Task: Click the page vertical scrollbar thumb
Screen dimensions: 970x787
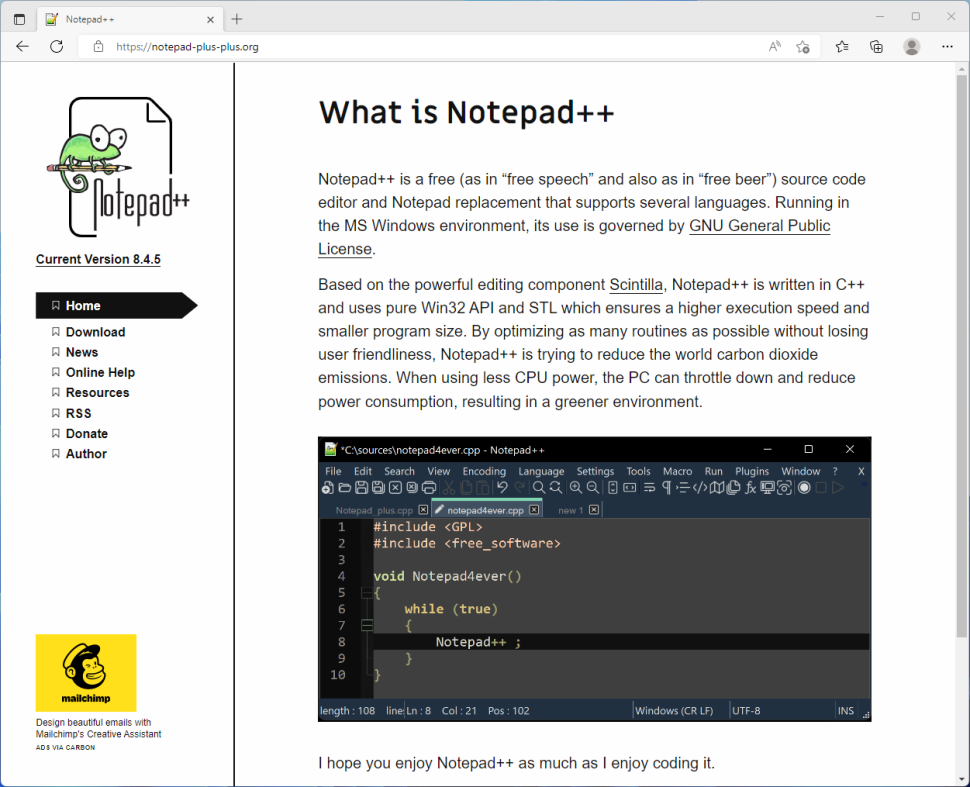Action: [x=961, y=356]
